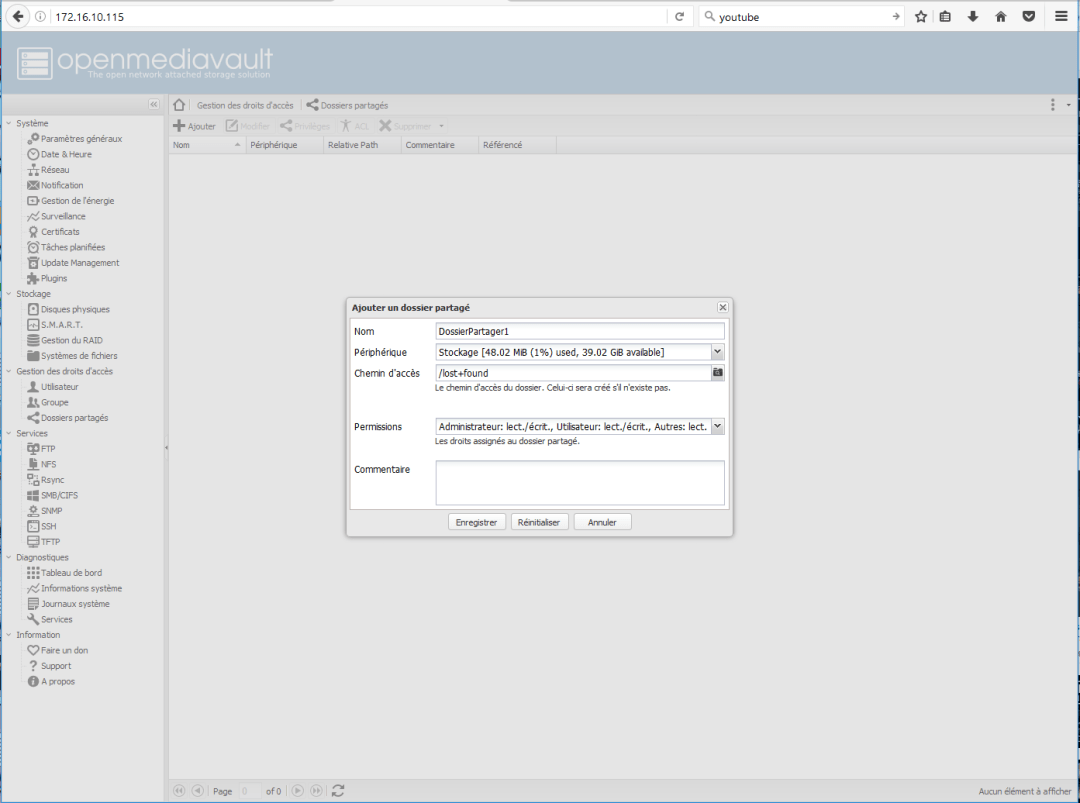Viewport: 1080px width, 803px height.
Task: Click Firefox bookmark star icon
Action: [x=921, y=16]
